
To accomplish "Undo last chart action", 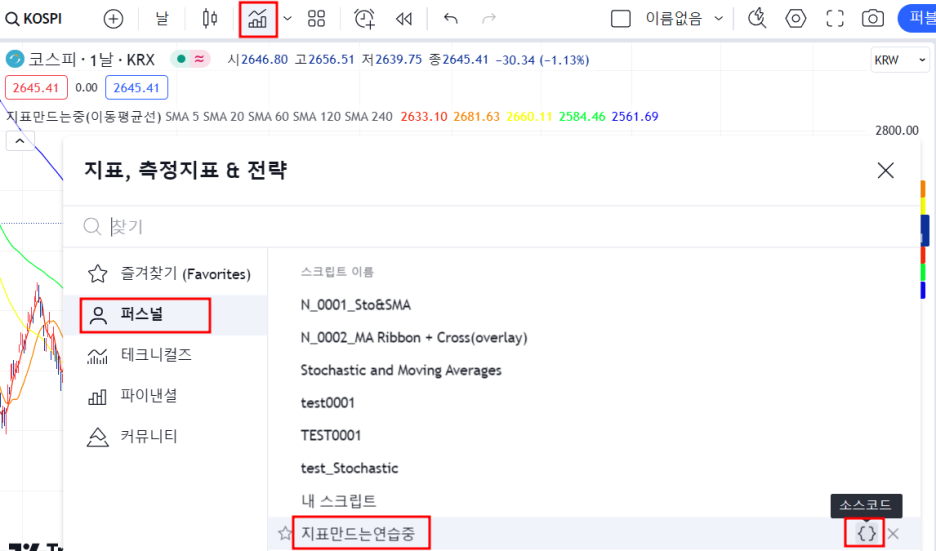I will [x=451, y=19].
